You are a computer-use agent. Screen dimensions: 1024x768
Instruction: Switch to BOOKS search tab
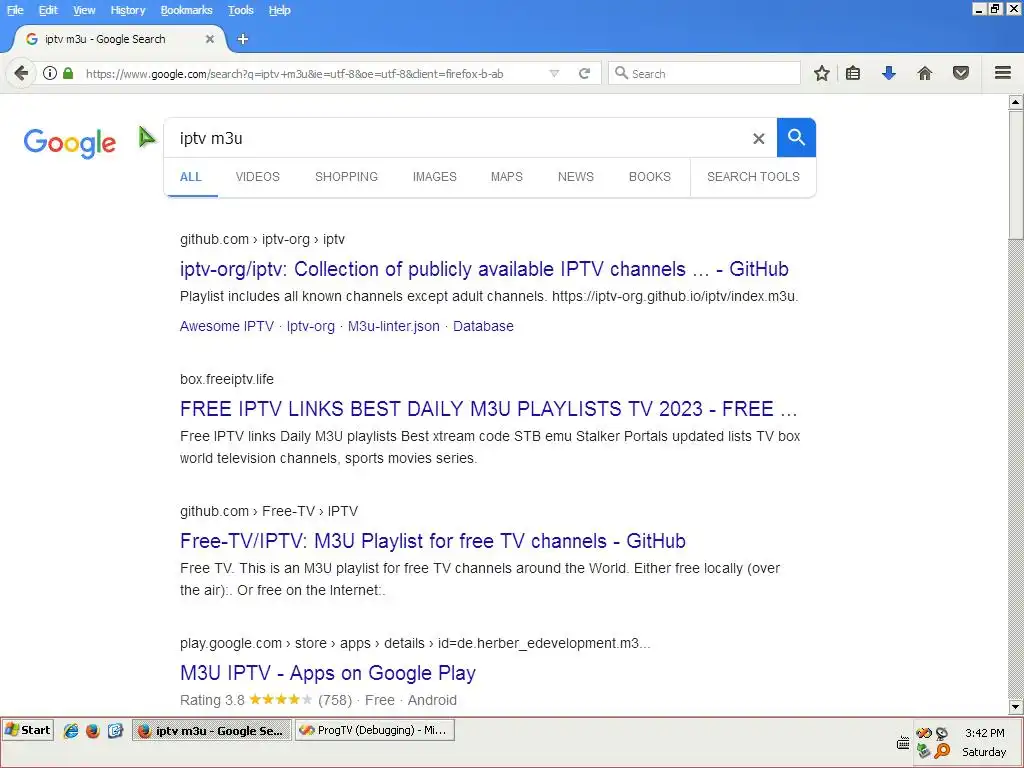[x=650, y=177]
